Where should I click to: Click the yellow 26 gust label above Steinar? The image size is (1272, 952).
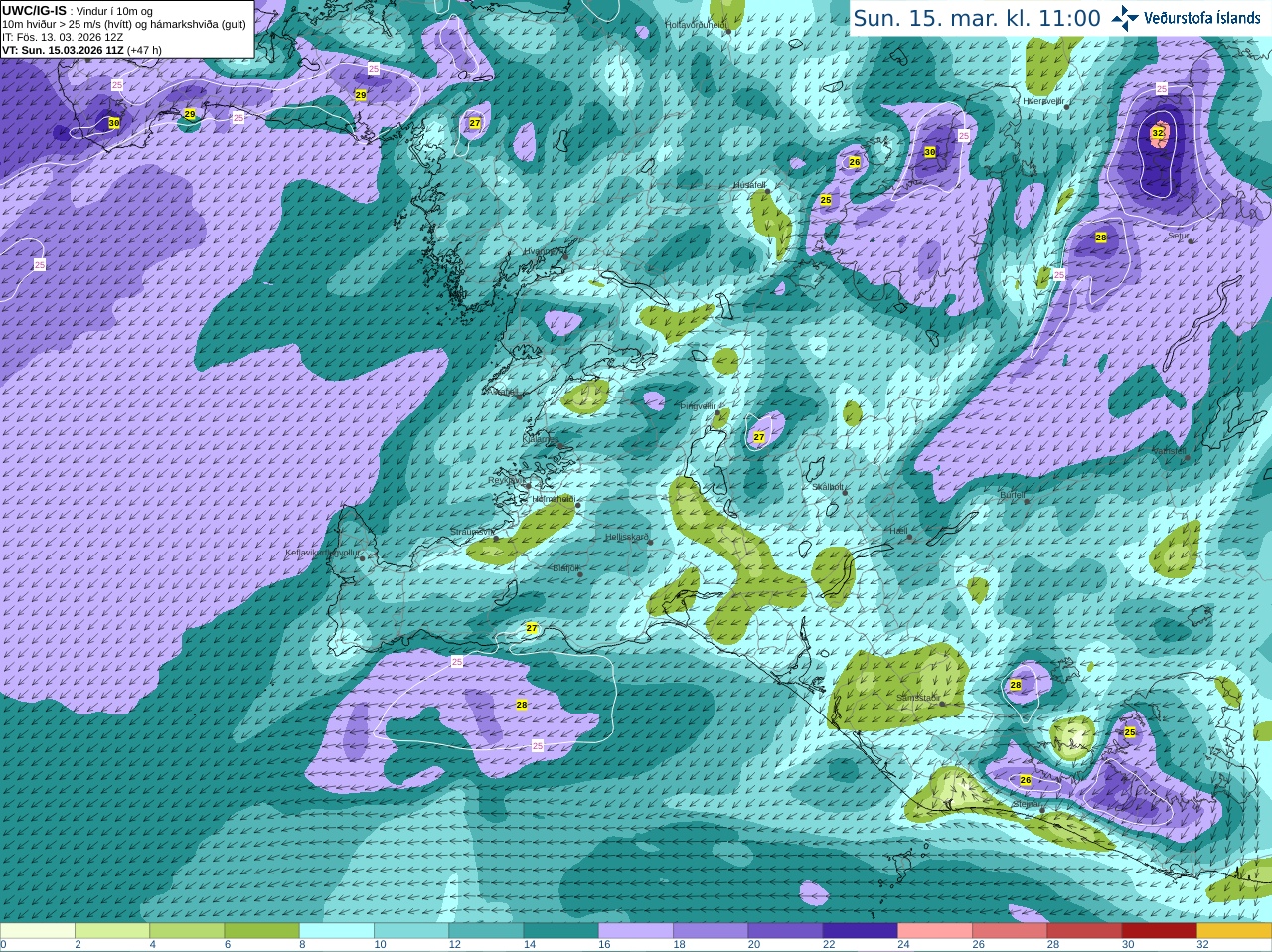pos(1026,780)
